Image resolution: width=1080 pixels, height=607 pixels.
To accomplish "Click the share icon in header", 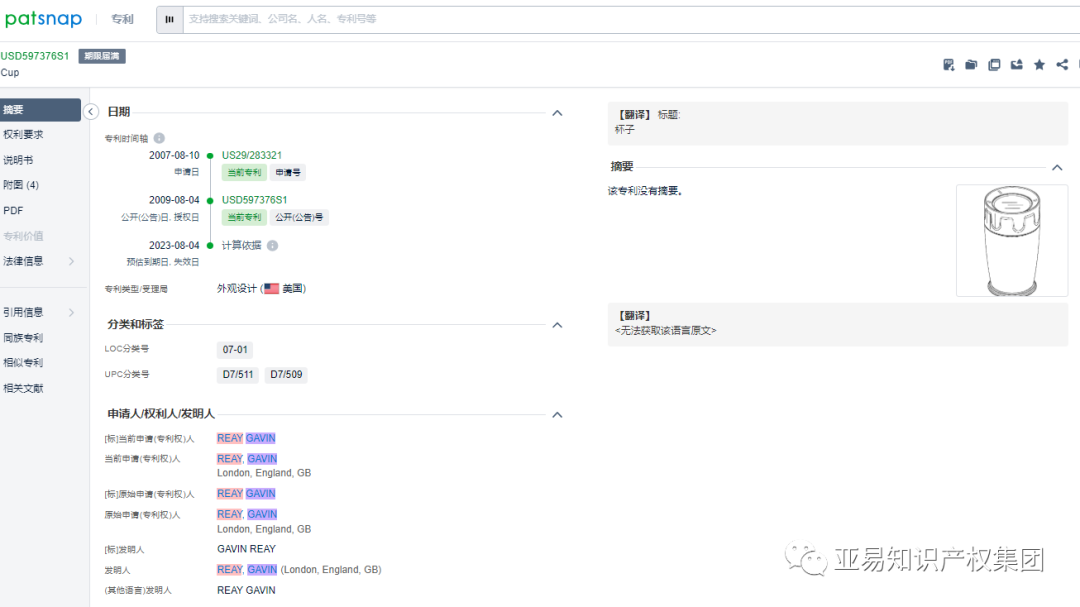I will [x=1062, y=65].
